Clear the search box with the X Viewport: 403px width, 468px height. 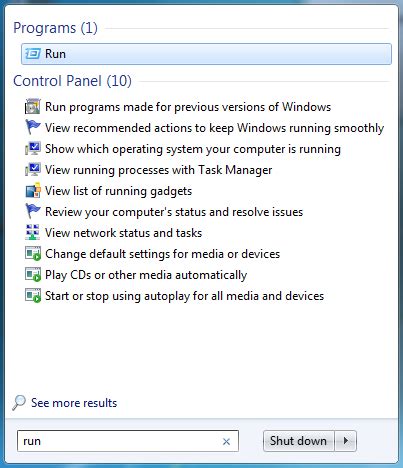click(x=226, y=442)
